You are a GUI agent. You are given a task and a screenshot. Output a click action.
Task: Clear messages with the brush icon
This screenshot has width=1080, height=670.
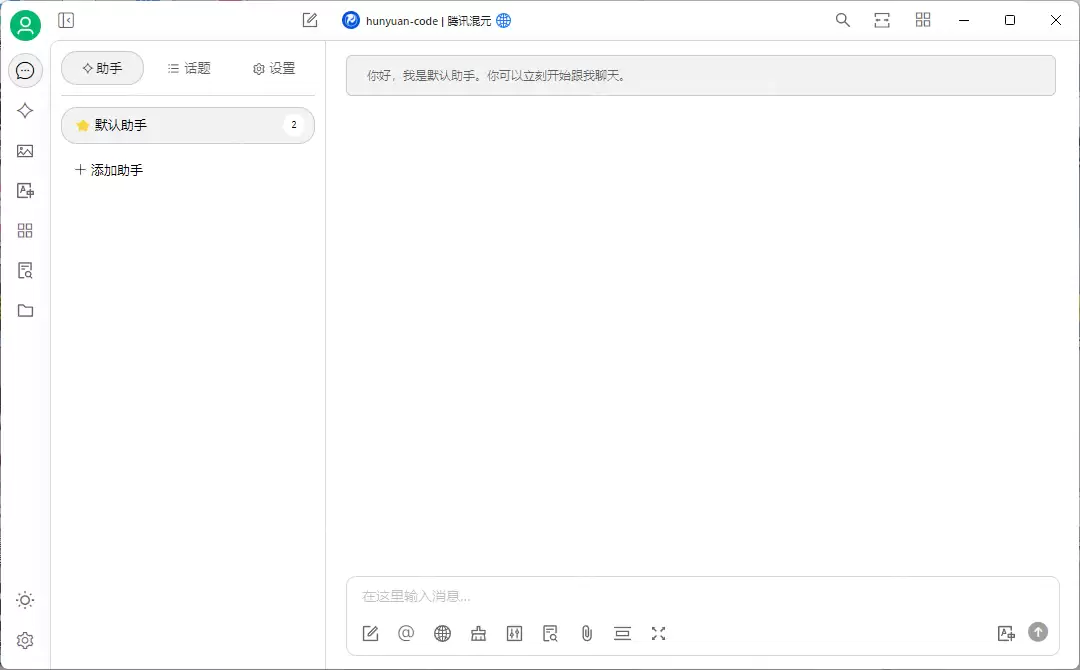[478, 633]
